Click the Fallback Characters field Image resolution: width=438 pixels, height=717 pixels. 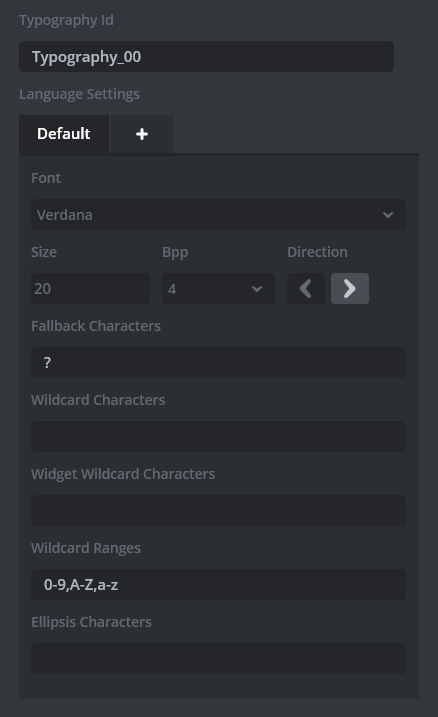[219, 363]
